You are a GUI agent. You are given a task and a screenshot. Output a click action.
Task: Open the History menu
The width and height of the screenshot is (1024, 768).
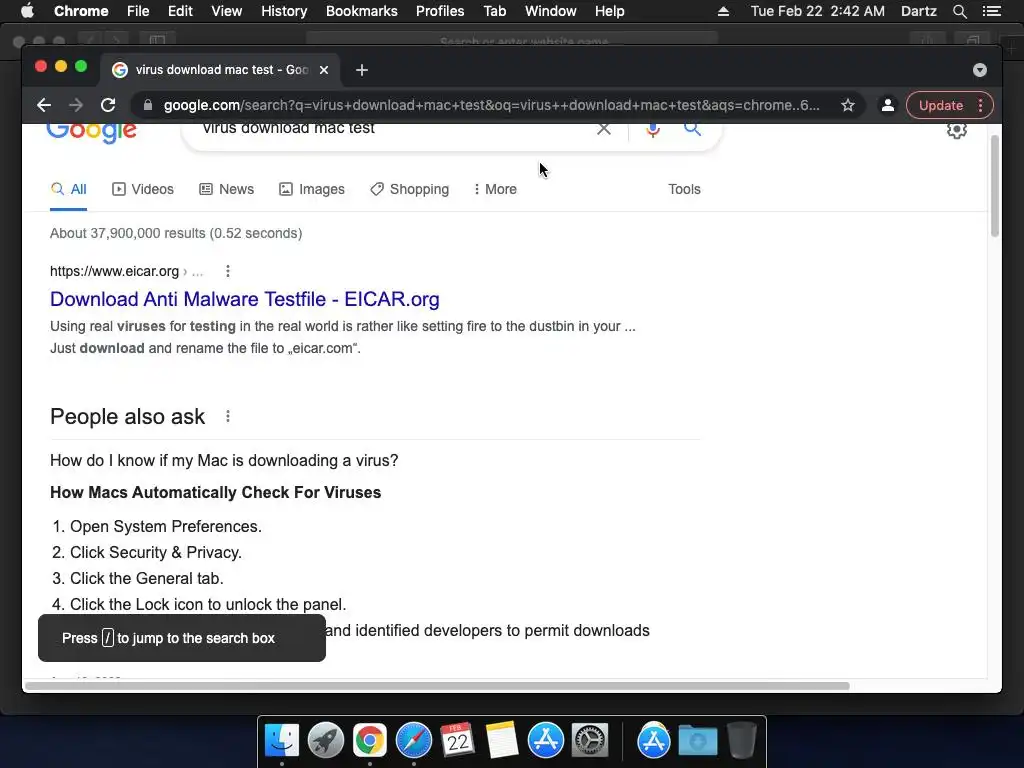(x=284, y=11)
